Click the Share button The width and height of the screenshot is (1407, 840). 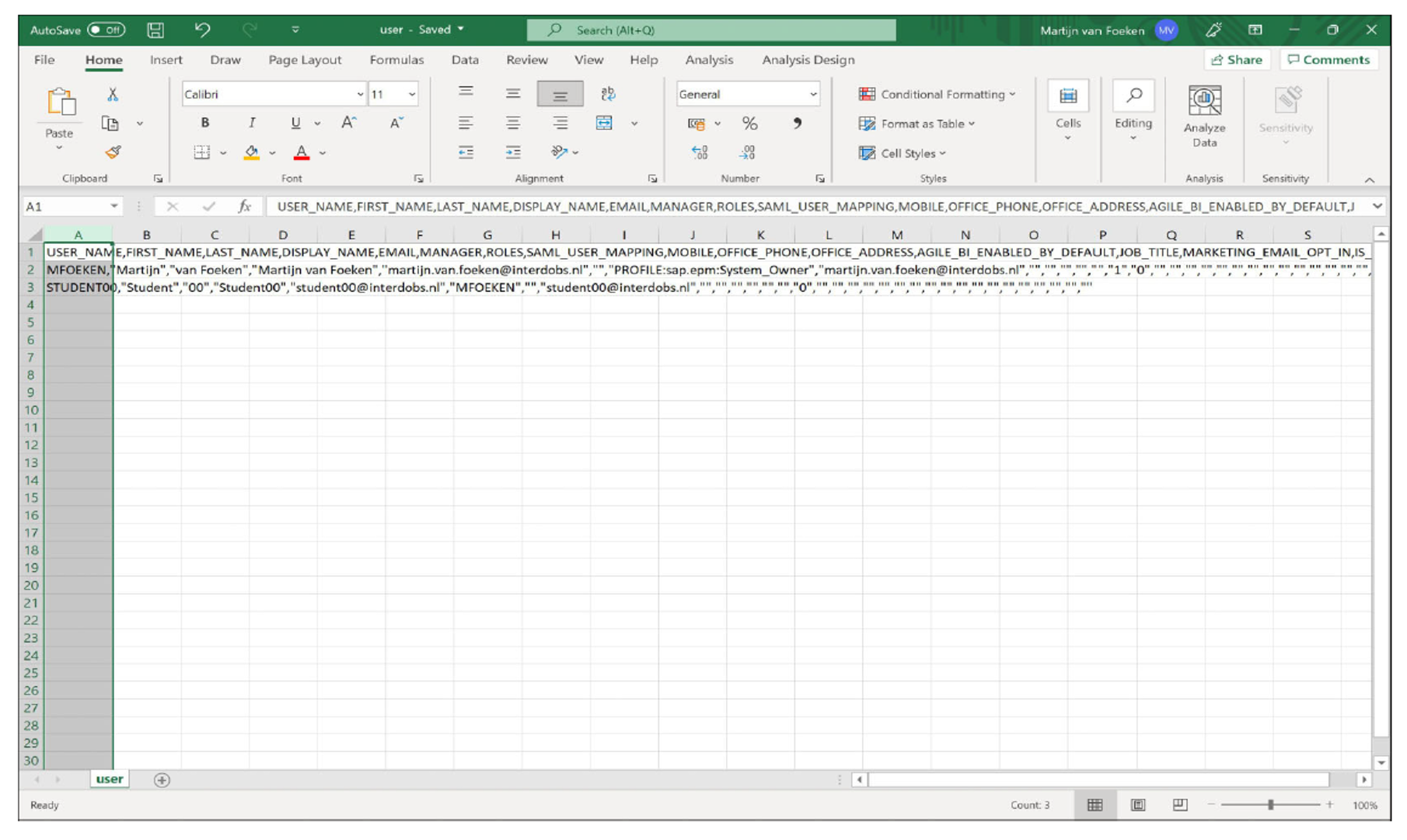coord(1237,60)
